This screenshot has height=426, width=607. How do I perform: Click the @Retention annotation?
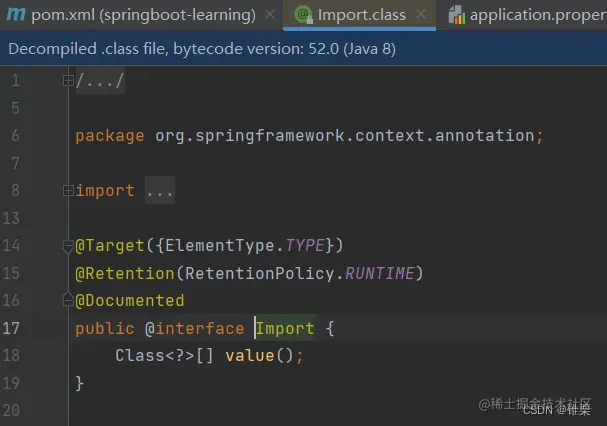click(125, 273)
